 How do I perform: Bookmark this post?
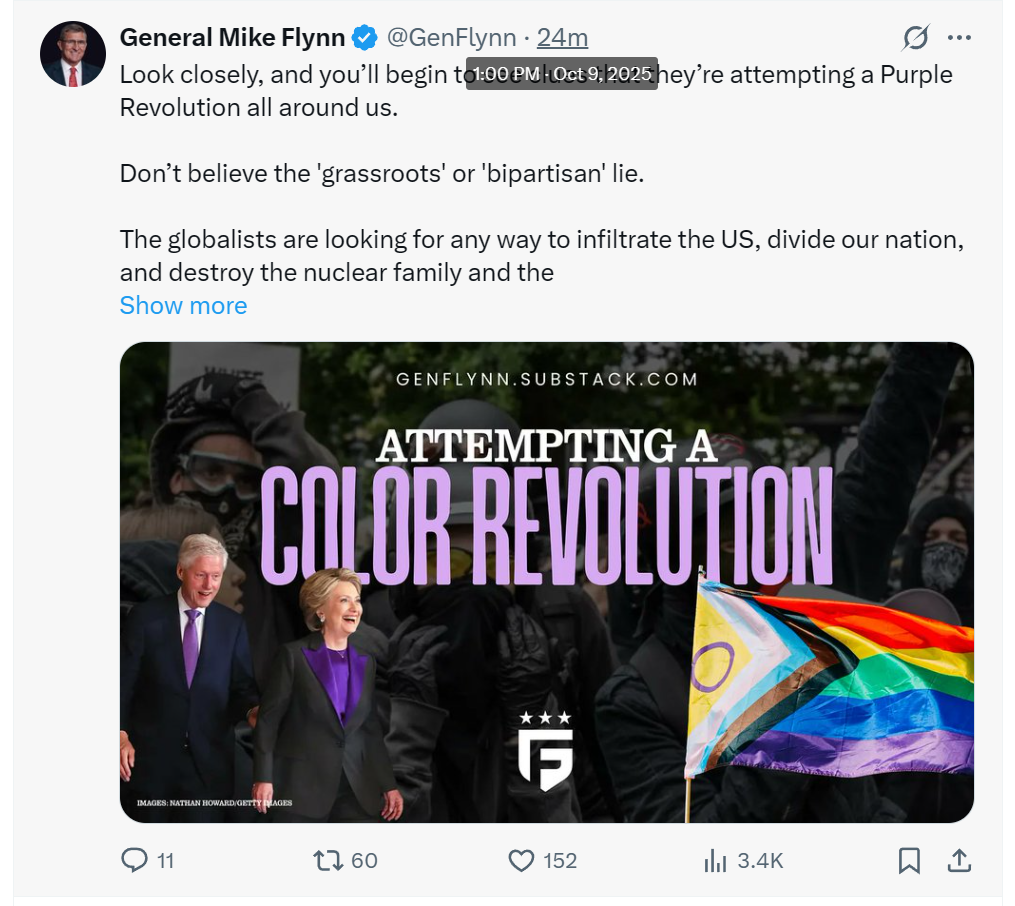pos(909,860)
